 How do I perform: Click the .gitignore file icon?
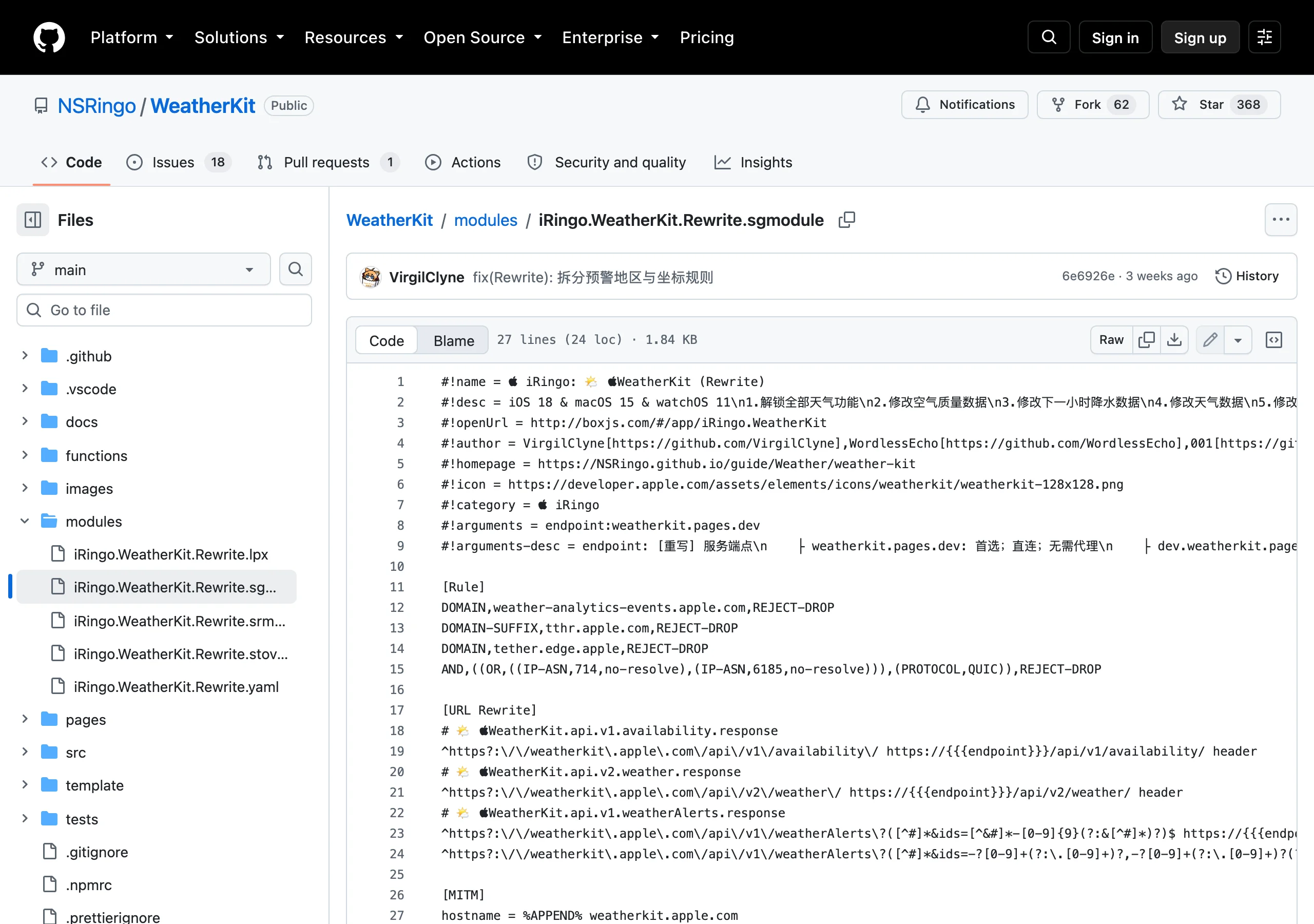(50, 852)
